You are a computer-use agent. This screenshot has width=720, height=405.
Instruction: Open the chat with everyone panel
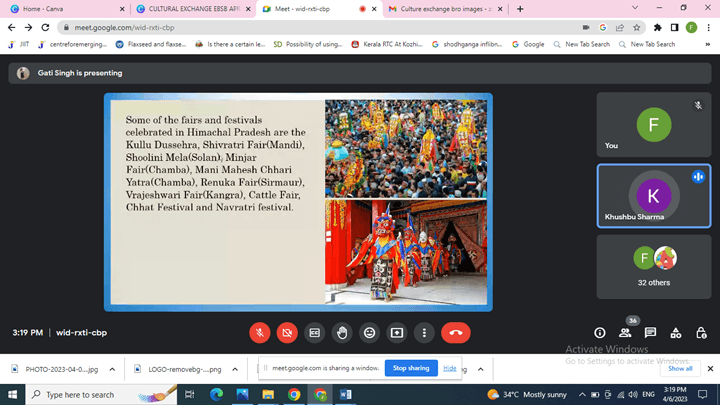(x=650, y=333)
